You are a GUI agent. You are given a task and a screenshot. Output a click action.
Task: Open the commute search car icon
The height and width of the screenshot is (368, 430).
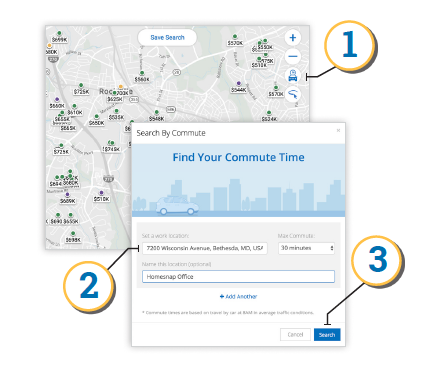(x=293, y=76)
